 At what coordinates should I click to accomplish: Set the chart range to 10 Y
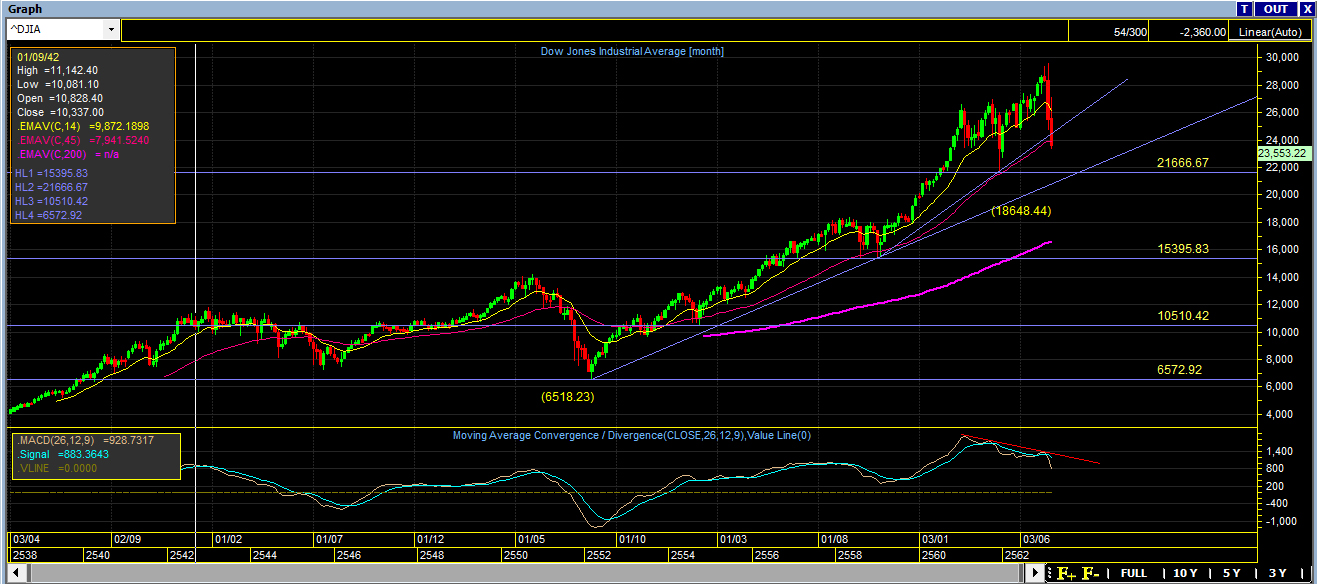(x=1186, y=573)
